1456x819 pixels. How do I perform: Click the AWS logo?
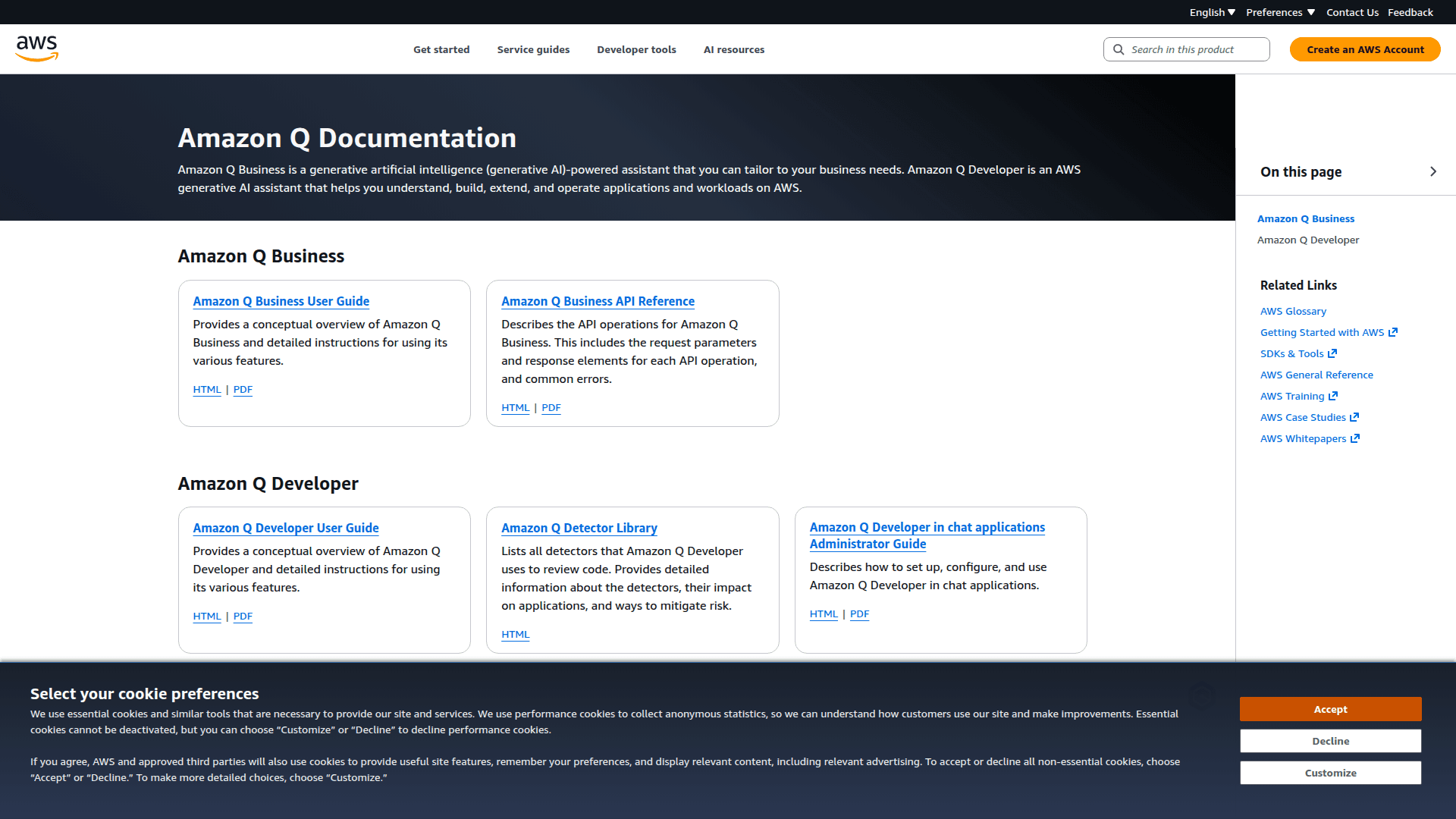click(x=36, y=48)
